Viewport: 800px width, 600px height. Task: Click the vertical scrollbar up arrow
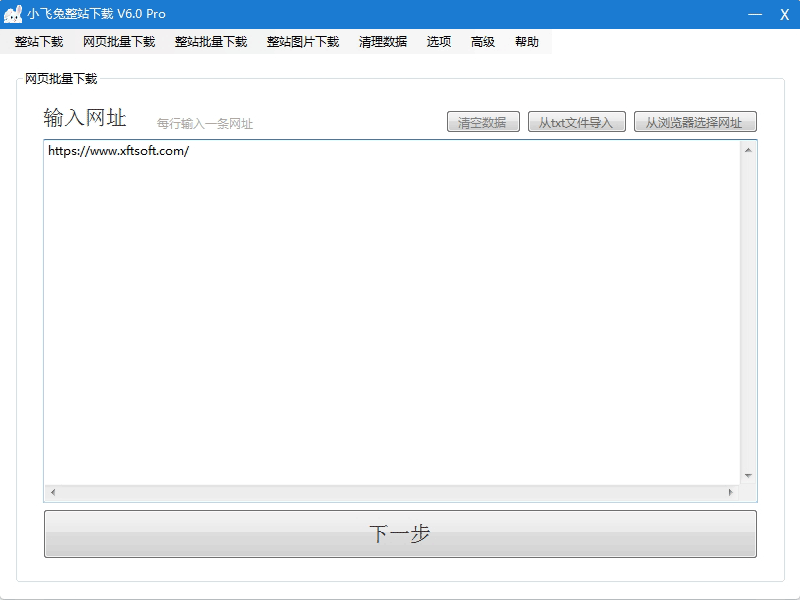[x=748, y=150]
